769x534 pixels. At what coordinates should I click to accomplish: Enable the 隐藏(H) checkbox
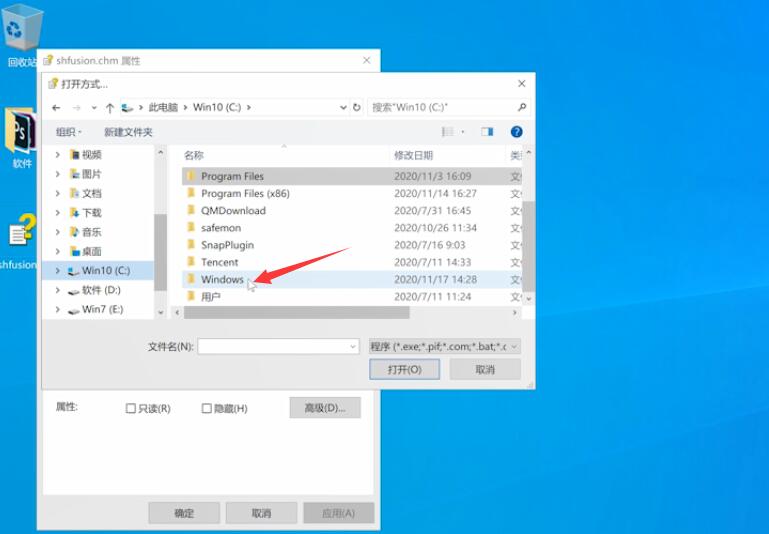[x=206, y=408]
